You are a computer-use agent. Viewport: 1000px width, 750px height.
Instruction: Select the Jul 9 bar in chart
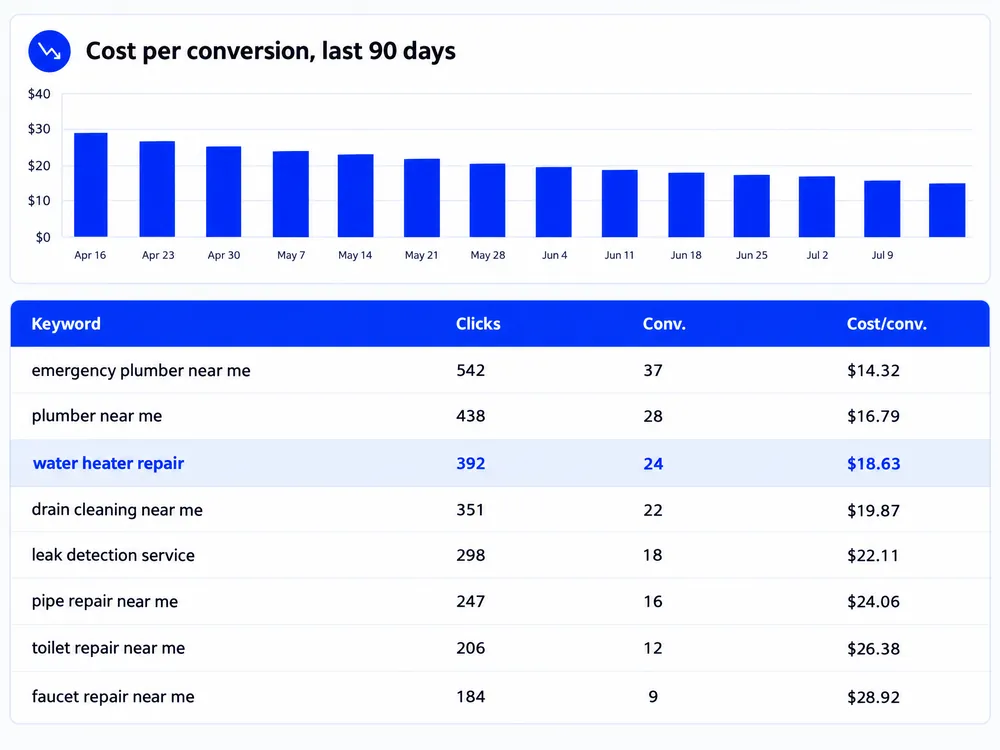tap(882, 209)
